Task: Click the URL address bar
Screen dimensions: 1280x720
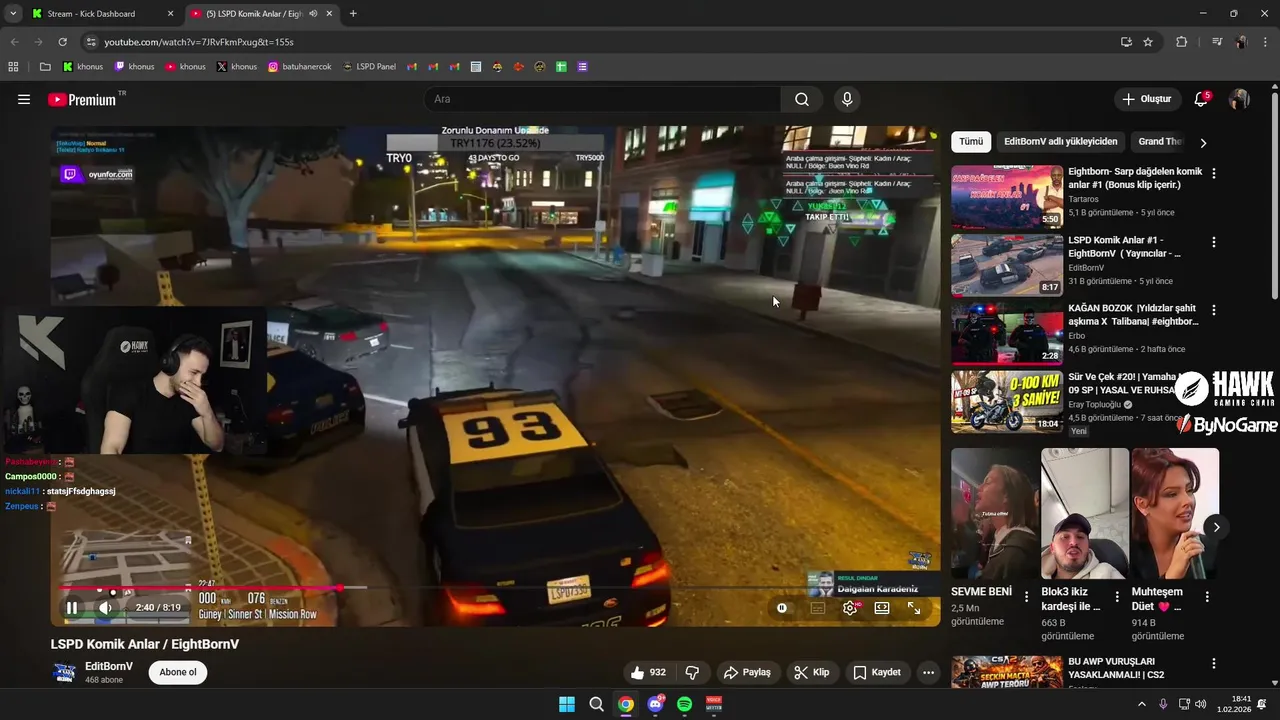Action: (x=600, y=42)
